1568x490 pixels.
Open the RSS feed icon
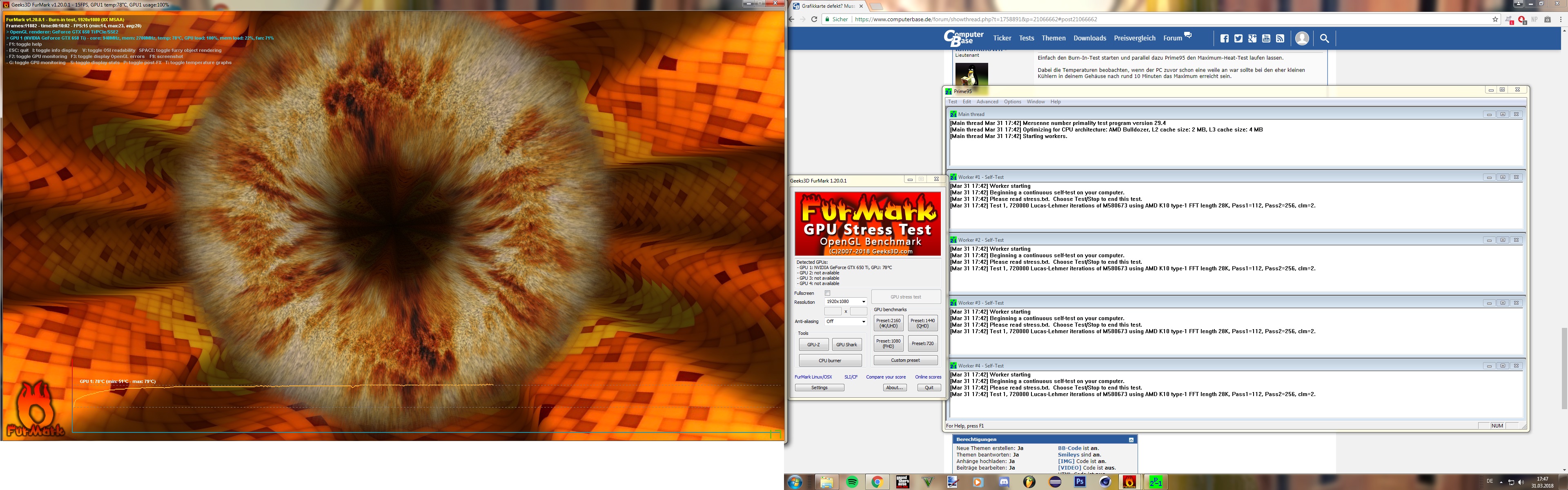(1280, 38)
